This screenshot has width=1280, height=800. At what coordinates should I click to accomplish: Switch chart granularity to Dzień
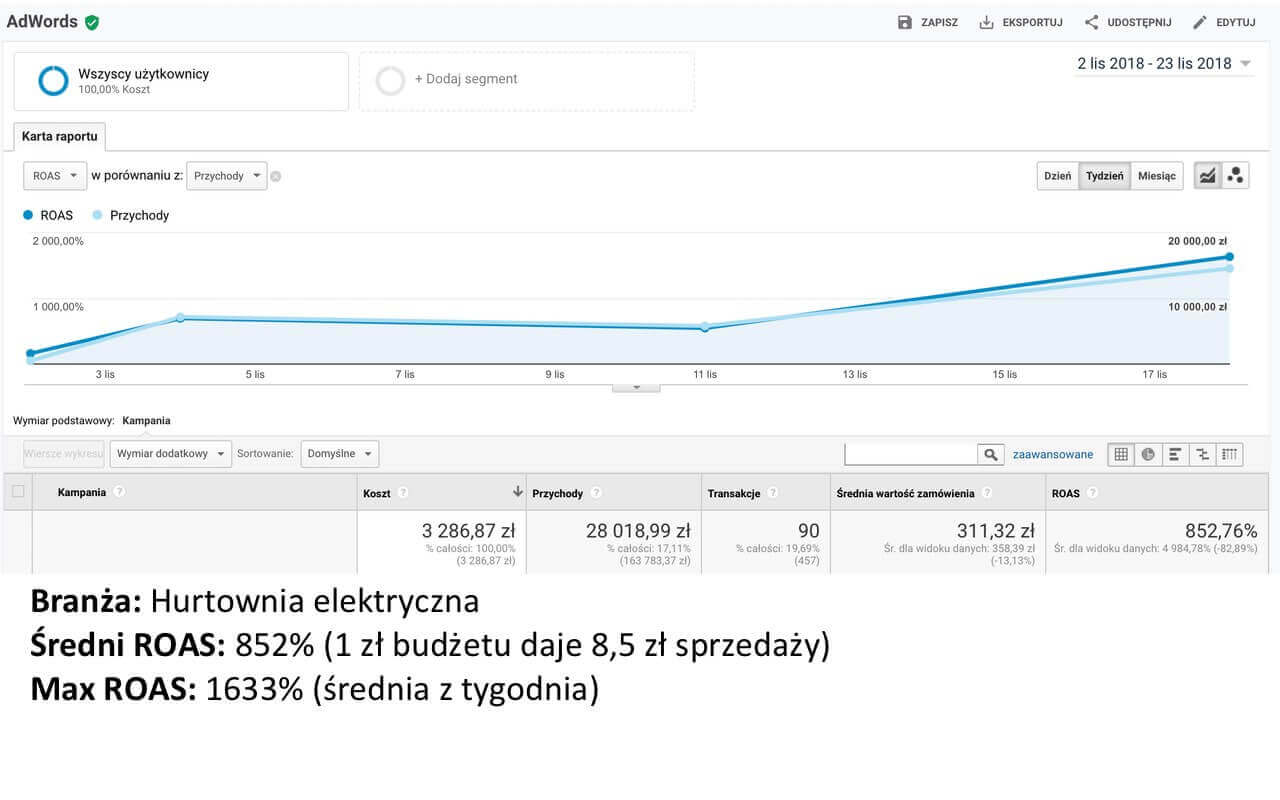[1057, 176]
